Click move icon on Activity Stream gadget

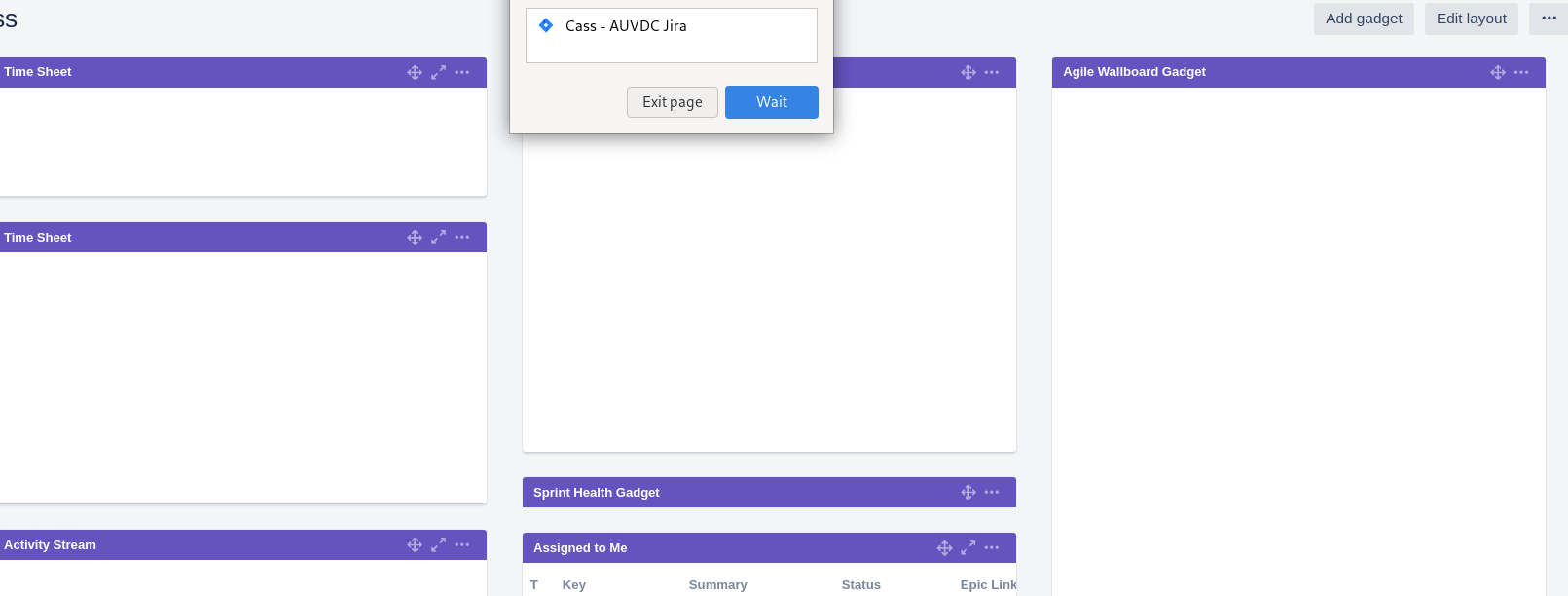coord(415,545)
